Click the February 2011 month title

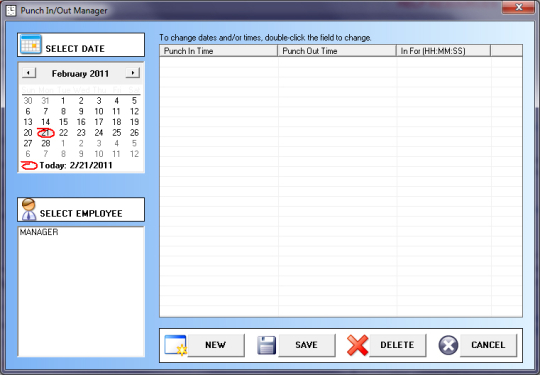coord(80,73)
